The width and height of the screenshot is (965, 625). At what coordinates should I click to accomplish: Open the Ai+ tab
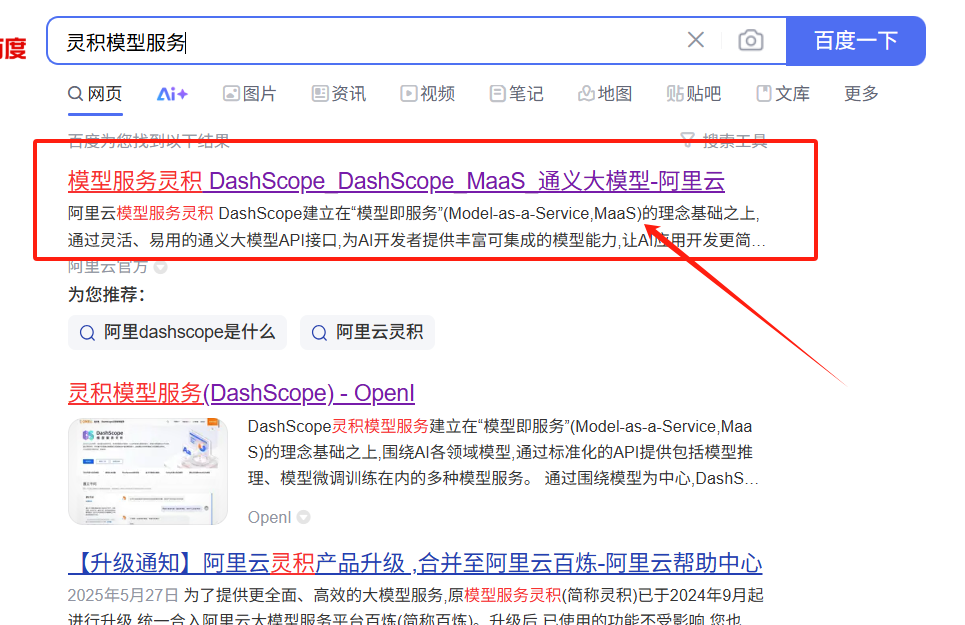point(172,94)
